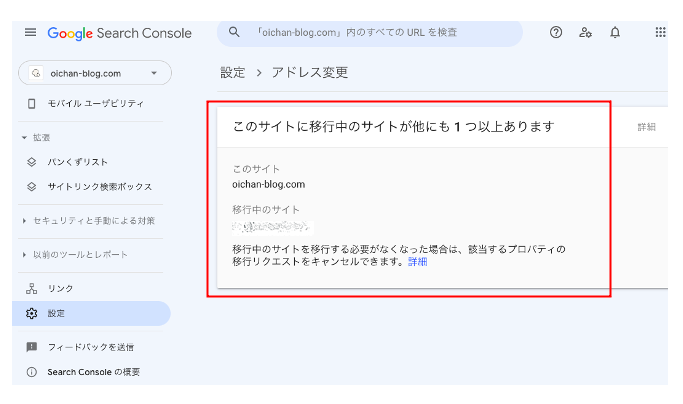
Task: Click the サイトリンク検索ボックス layers icon
Action: tap(31, 187)
